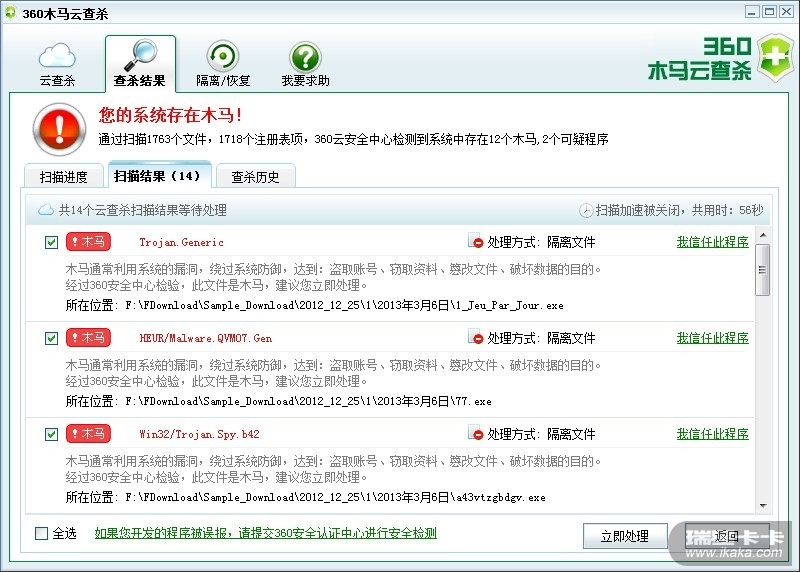
Task: Click the red warning exclamation icon
Action: [x=59, y=129]
